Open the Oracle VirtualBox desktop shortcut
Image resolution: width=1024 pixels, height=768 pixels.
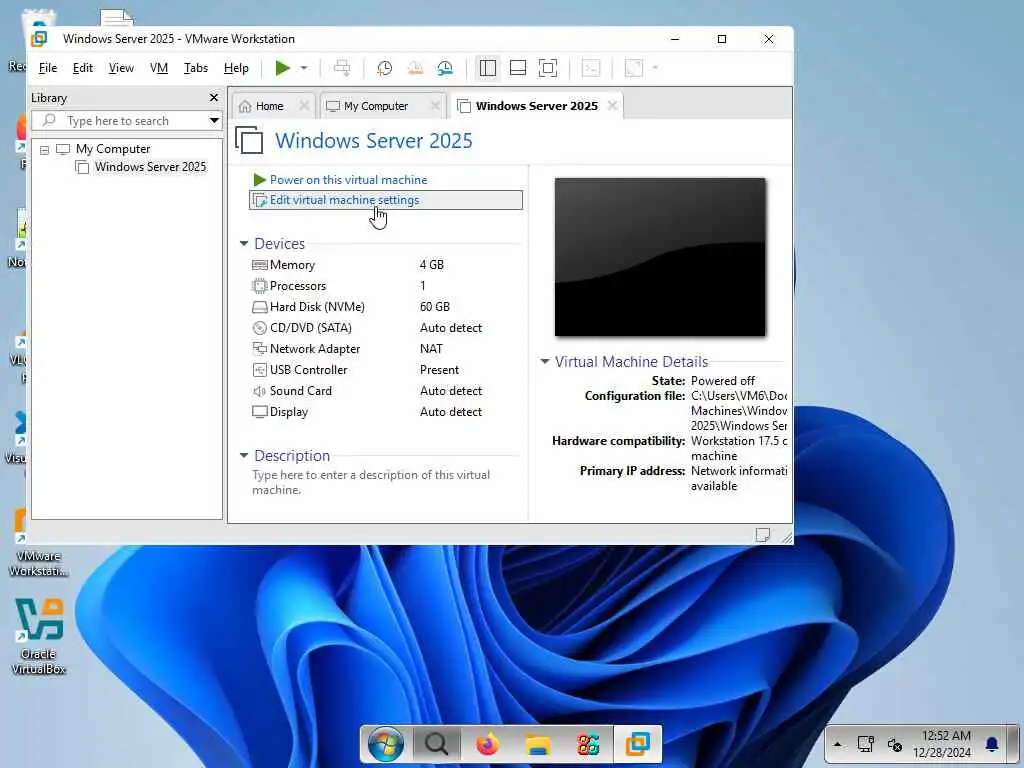pyautogui.click(x=39, y=635)
